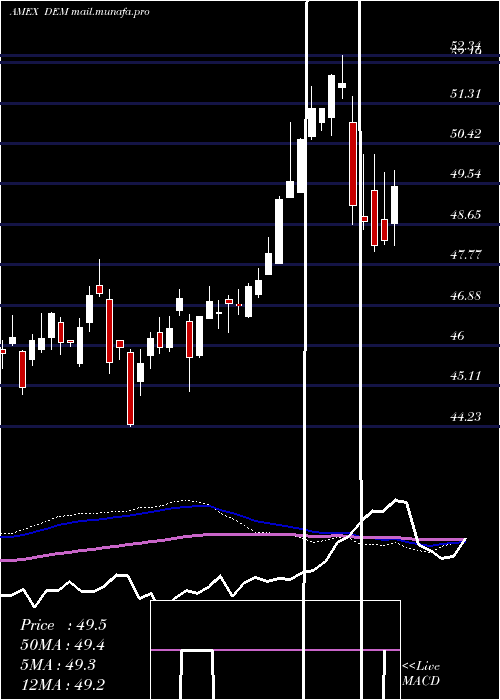Click the 12MA : 49.2 readout
Image resolution: width=500 pixels, height=700 pixels.
tap(62, 684)
